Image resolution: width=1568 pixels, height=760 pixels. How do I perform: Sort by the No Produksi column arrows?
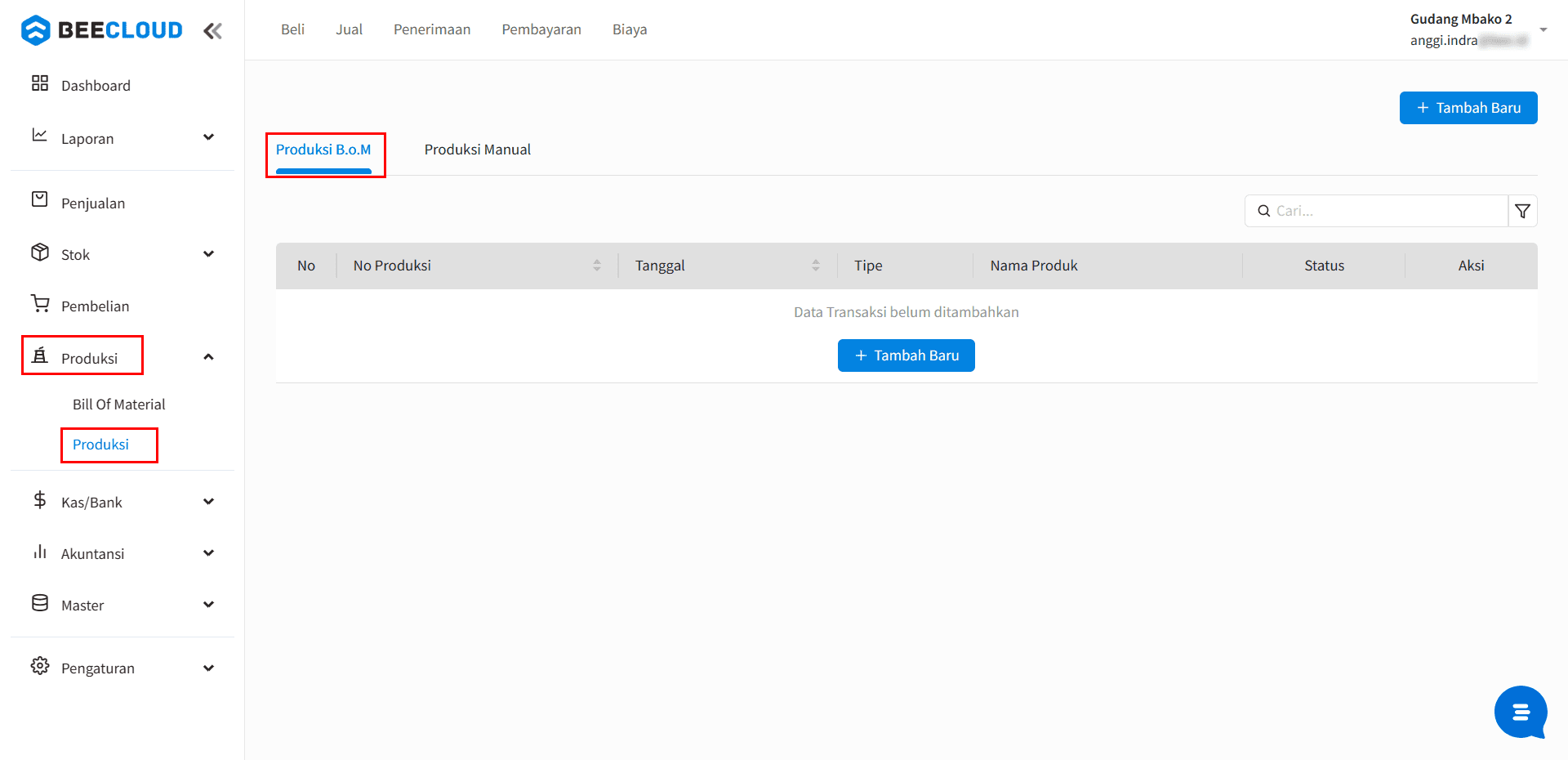tap(596, 266)
